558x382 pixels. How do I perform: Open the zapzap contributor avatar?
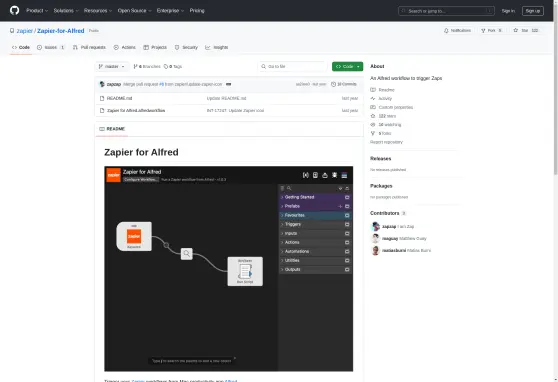[x=375, y=226]
